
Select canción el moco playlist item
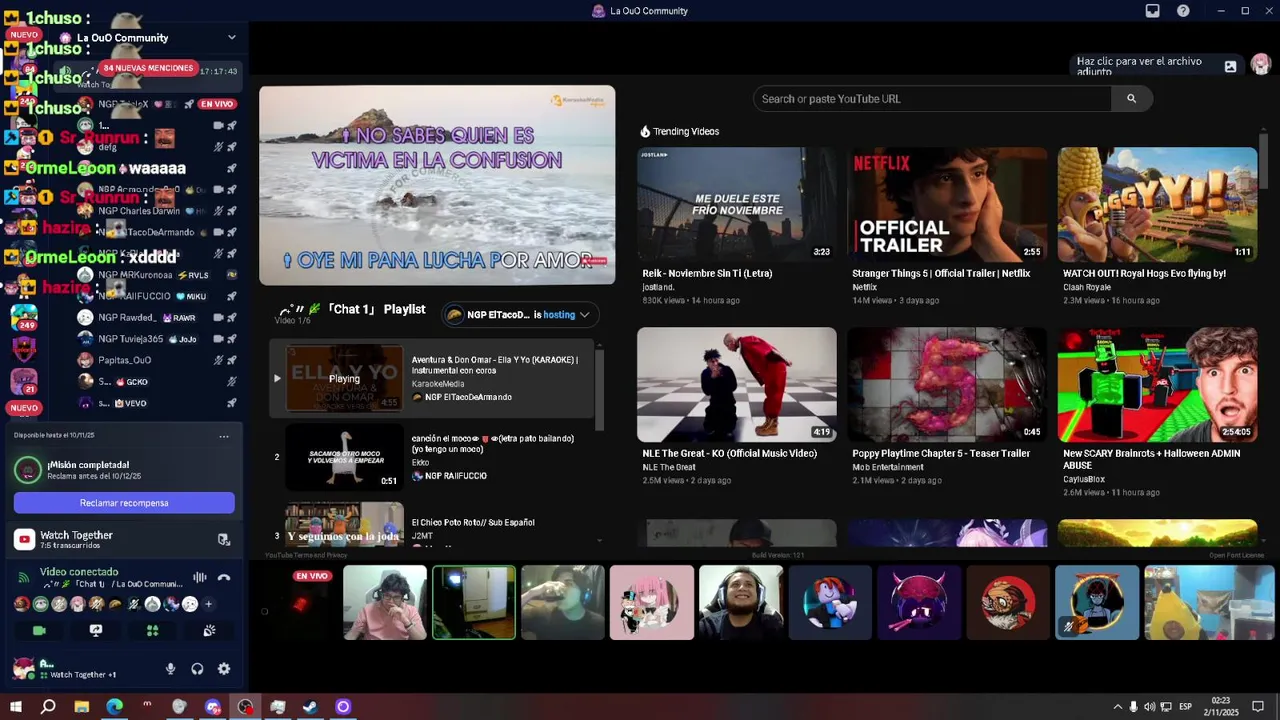tap(430, 457)
